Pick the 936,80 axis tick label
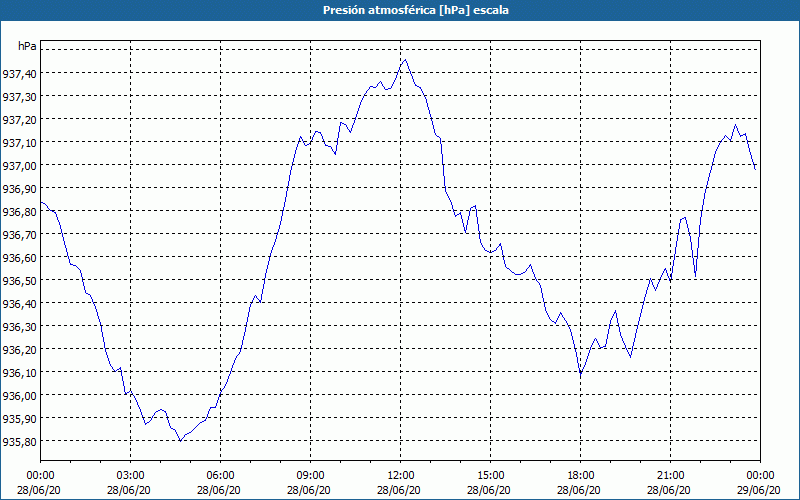Image resolution: width=800 pixels, height=500 pixels. point(20,212)
